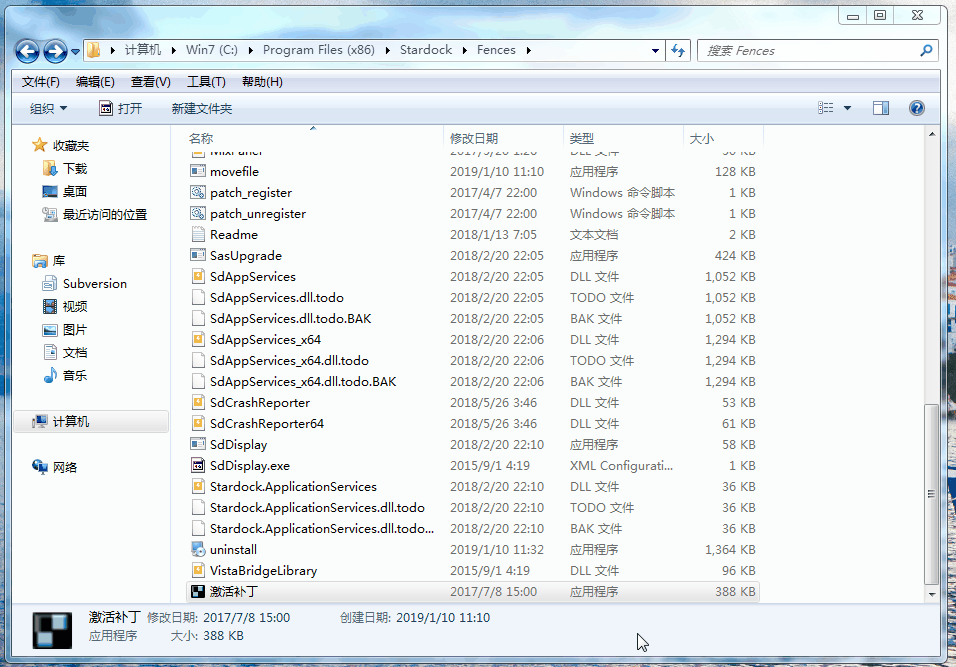Select the patch_register script icon
The width and height of the screenshot is (956, 667).
198,193
